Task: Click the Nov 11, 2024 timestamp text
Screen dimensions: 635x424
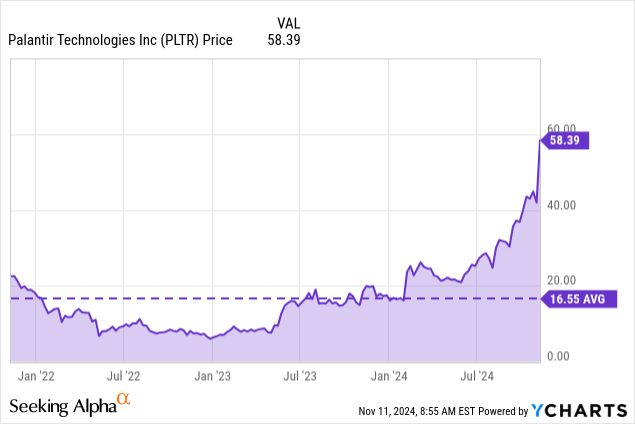Action: click(x=415, y=411)
